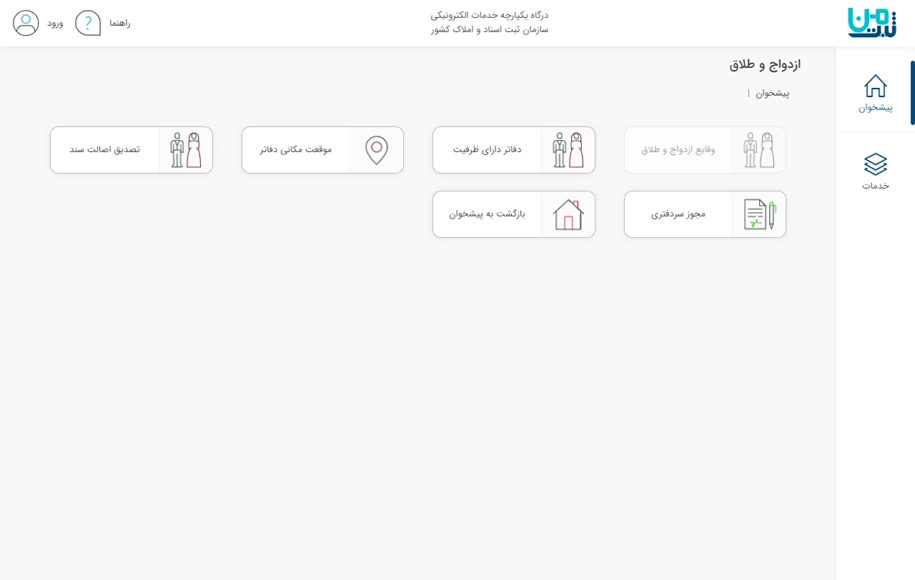Click the document and pen icon on مجوز سردفتری
The image size is (915, 580).
point(757,213)
